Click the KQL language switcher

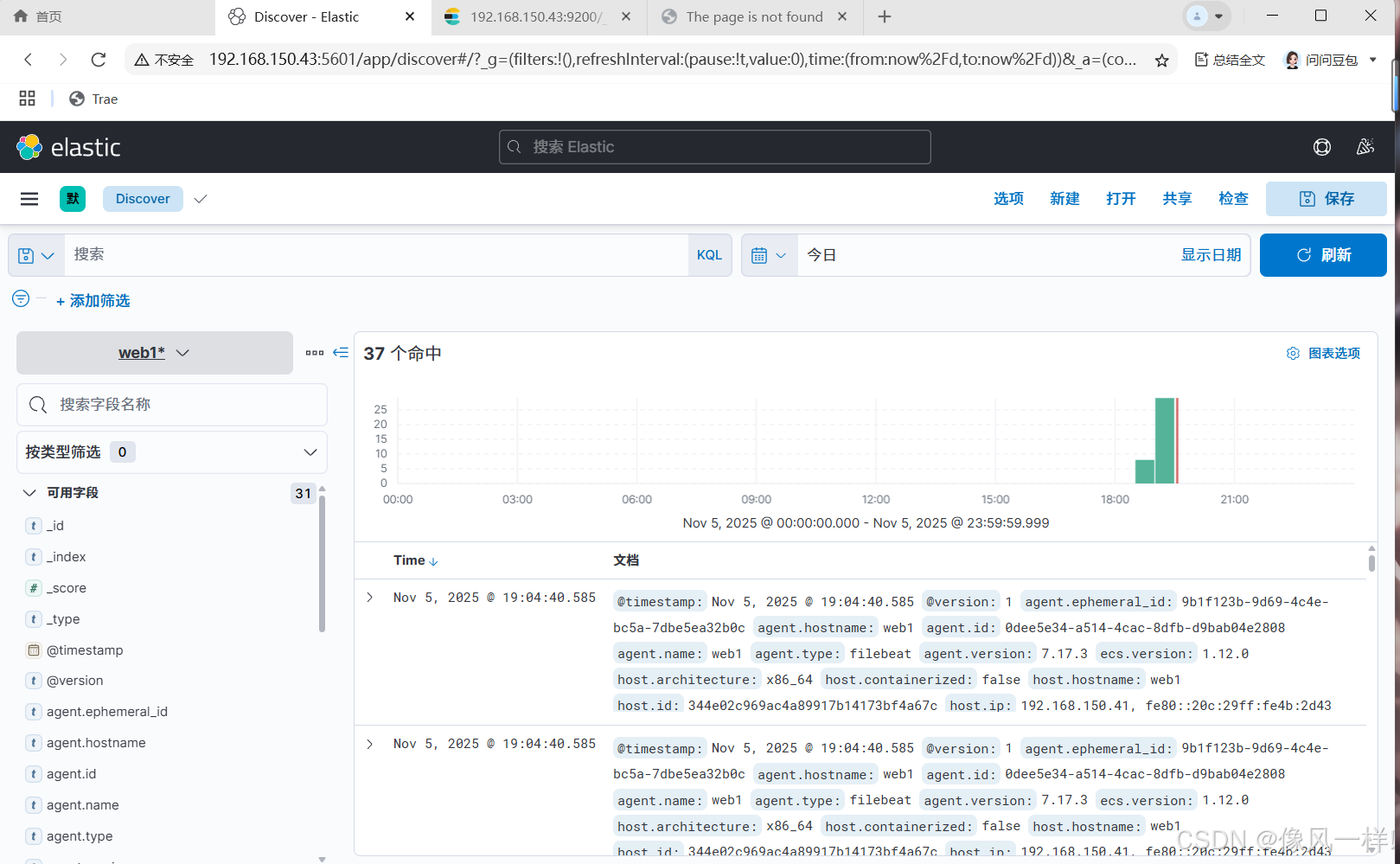[709, 255]
